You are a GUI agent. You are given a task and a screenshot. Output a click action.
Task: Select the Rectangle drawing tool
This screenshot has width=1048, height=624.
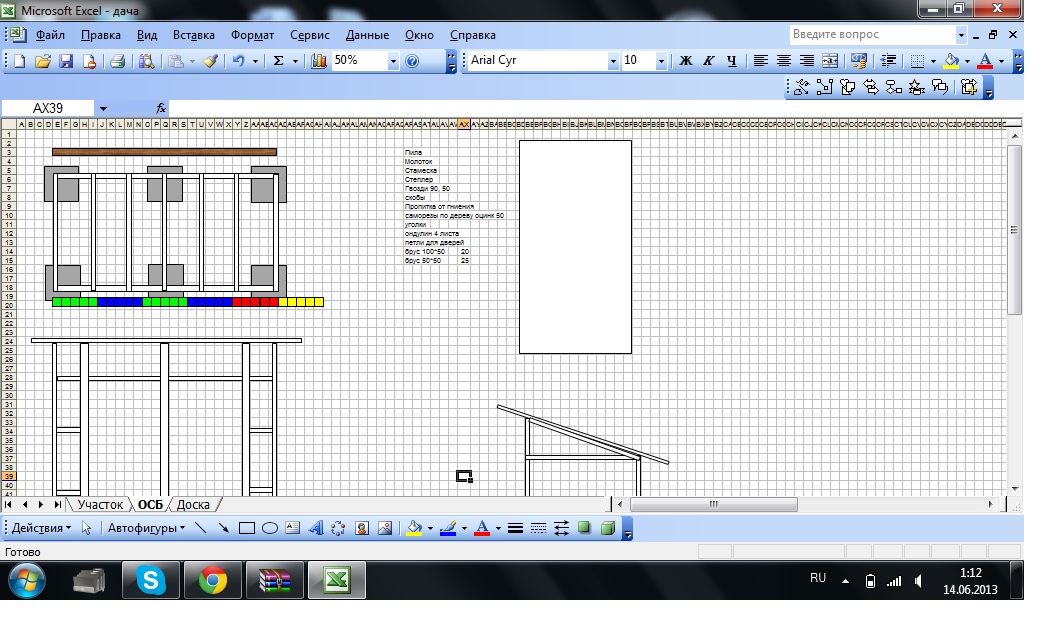247,528
